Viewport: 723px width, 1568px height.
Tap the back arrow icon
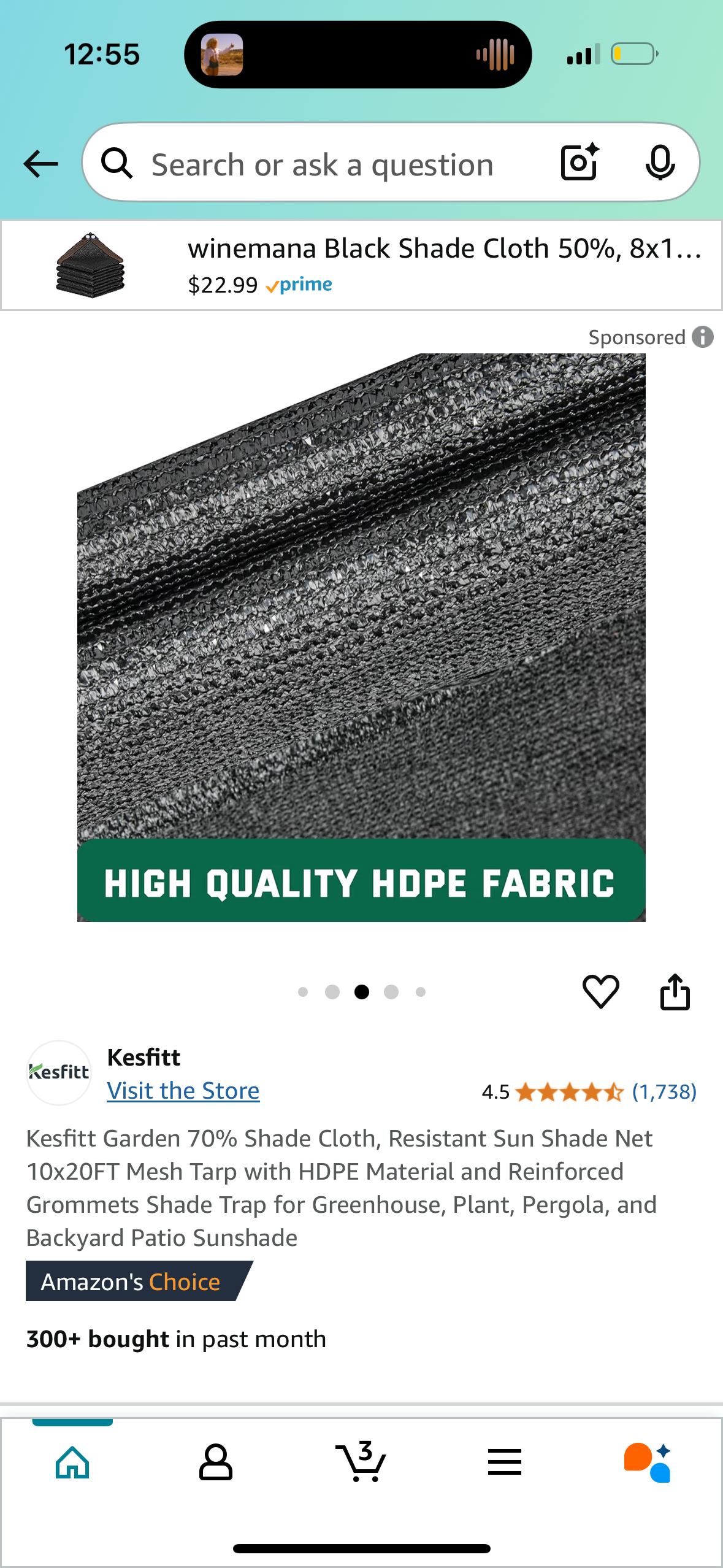tap(40, 164)
